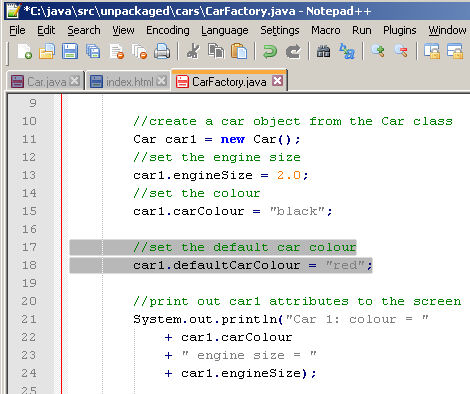Open the Settings menu
The image size is (470, 394).
coord(280,30)
